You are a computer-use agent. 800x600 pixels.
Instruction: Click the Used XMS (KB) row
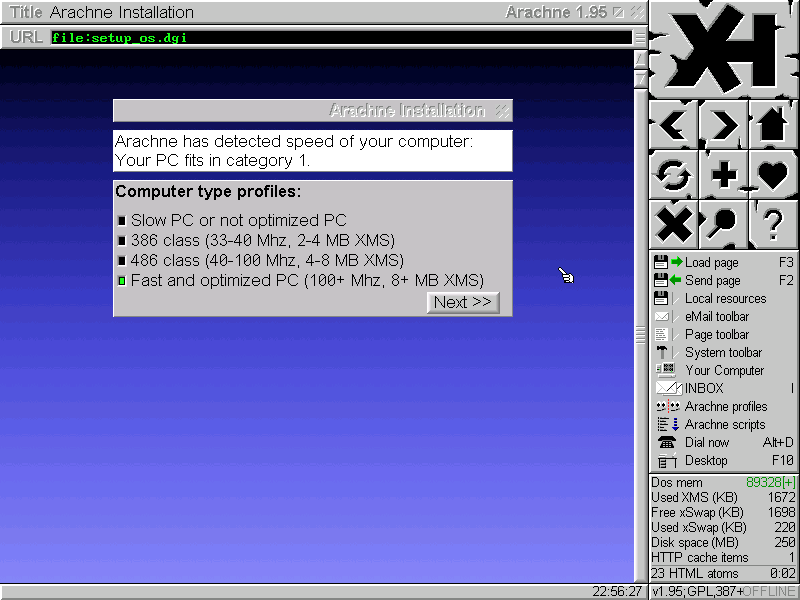(723, 497)
